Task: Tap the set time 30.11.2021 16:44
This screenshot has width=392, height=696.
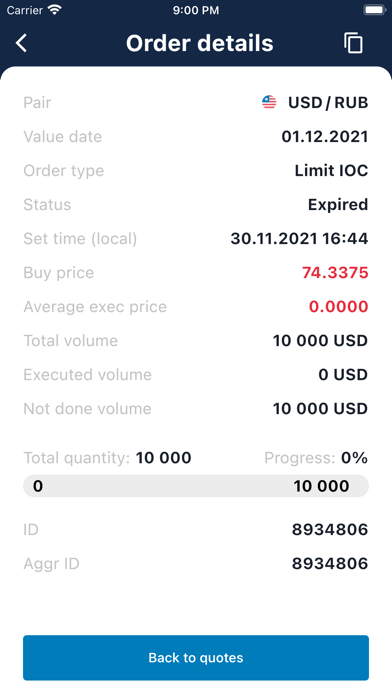Action: 299,239
